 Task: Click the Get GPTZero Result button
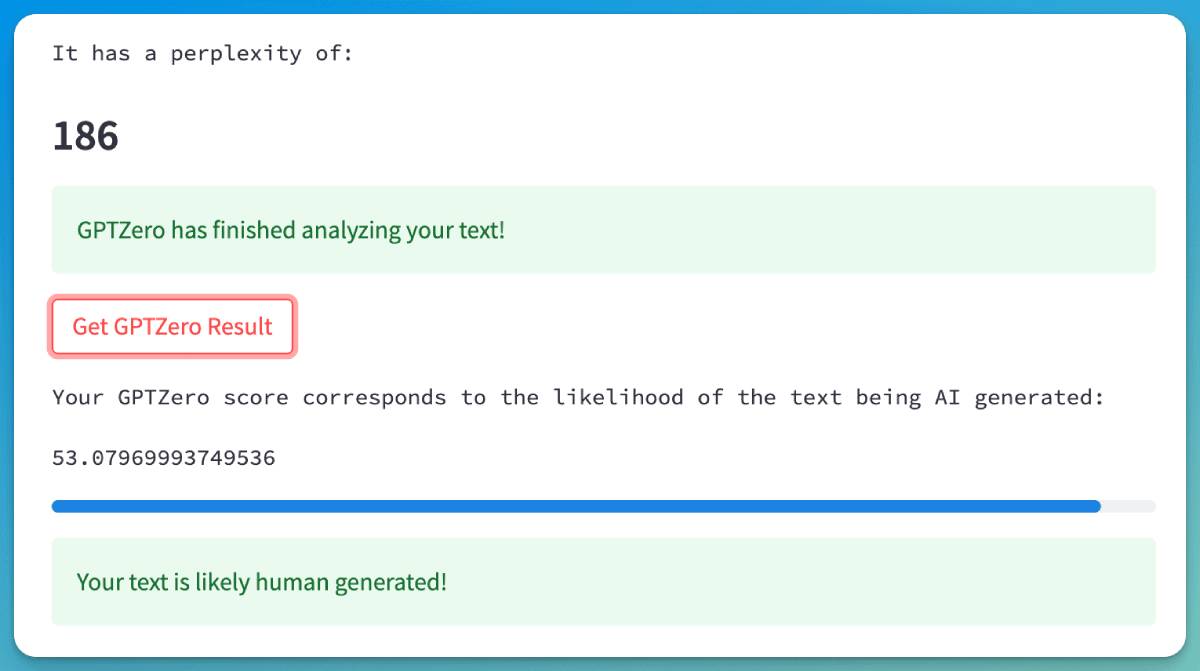[172, 326]
